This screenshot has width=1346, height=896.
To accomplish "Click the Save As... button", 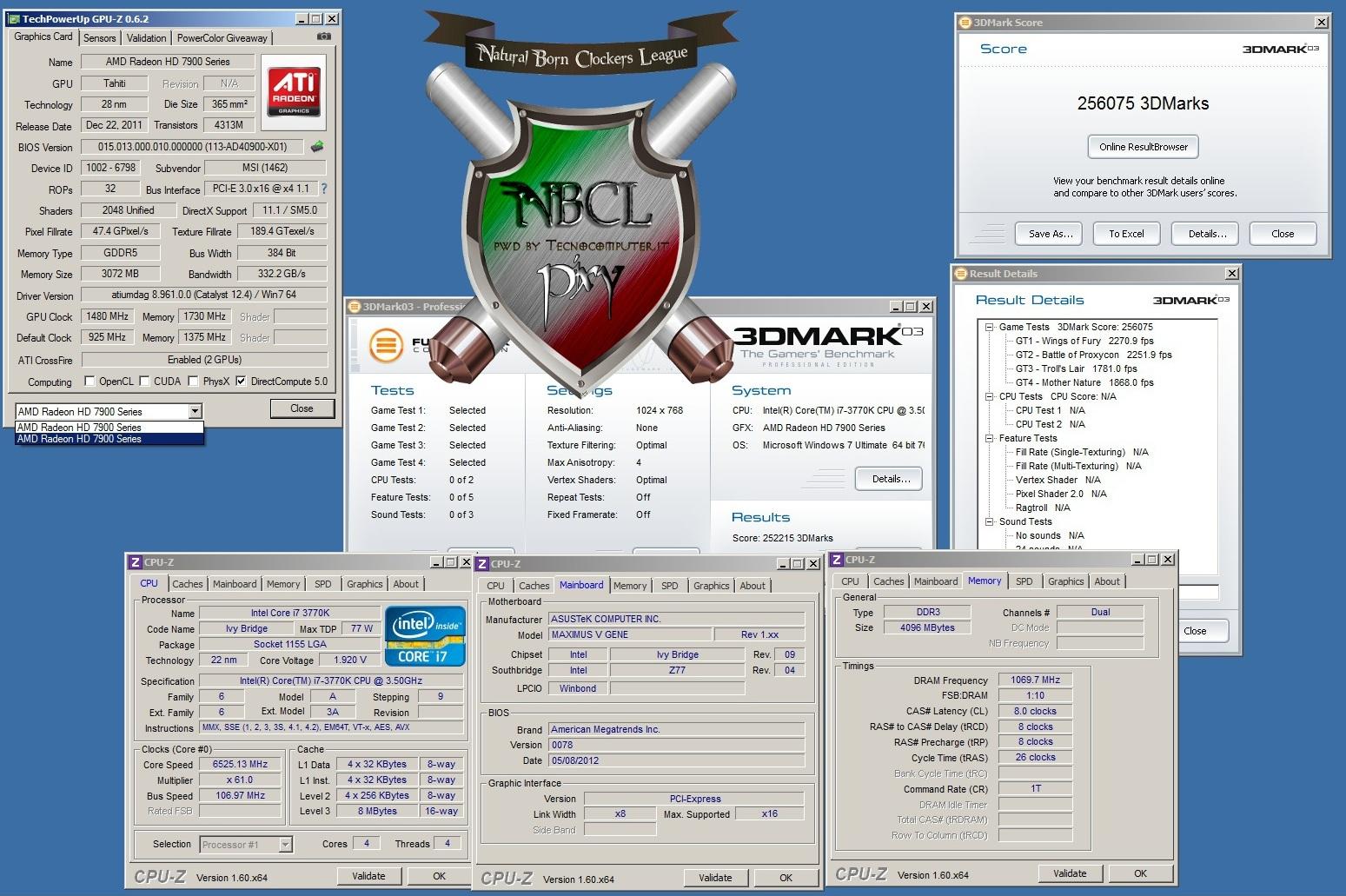I will coord(1051,234).
